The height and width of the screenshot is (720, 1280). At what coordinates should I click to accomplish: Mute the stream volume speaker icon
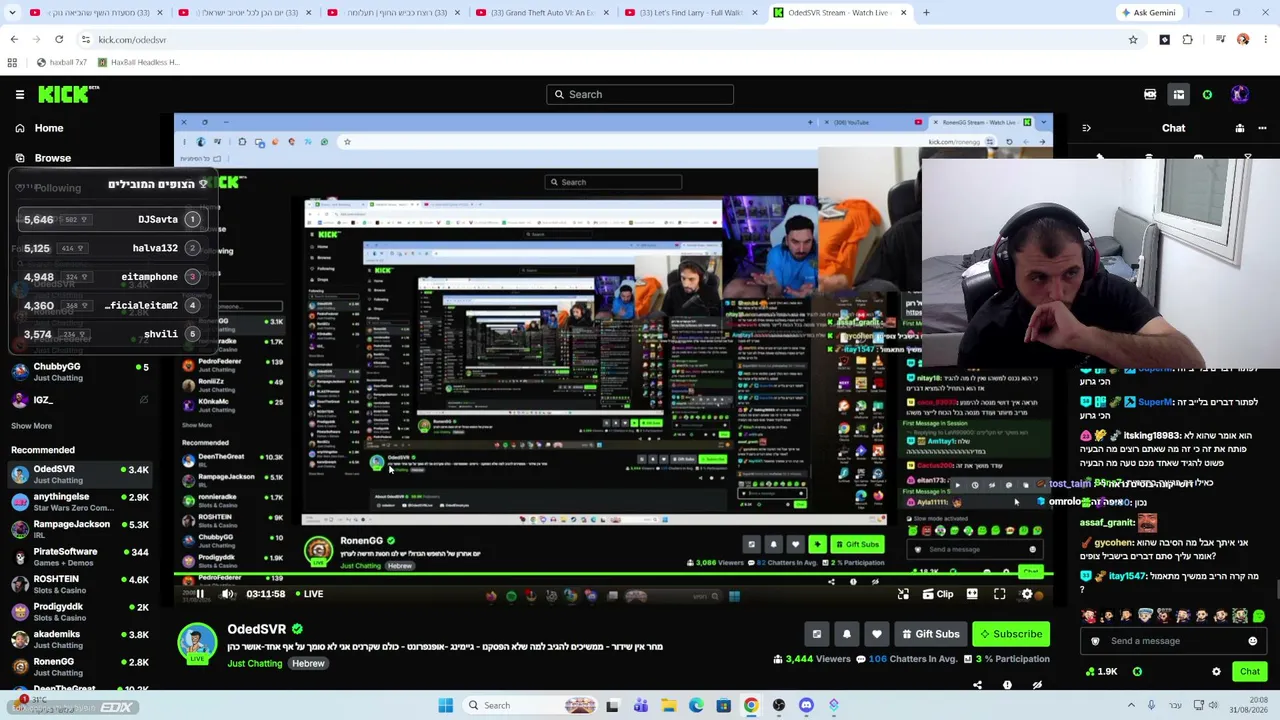[228, 594]
